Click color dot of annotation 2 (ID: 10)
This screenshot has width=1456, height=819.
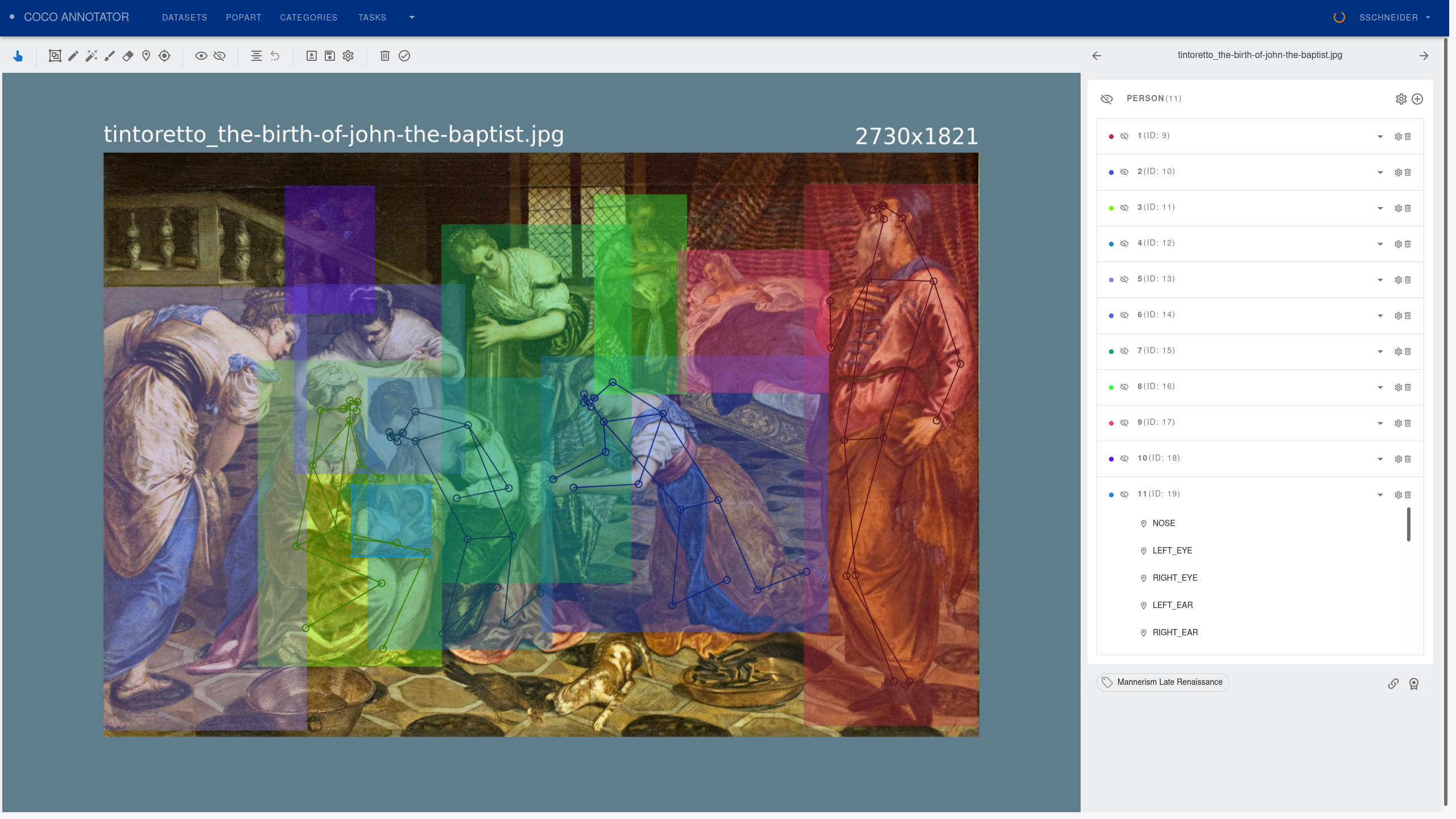[x=1111, y=172]
